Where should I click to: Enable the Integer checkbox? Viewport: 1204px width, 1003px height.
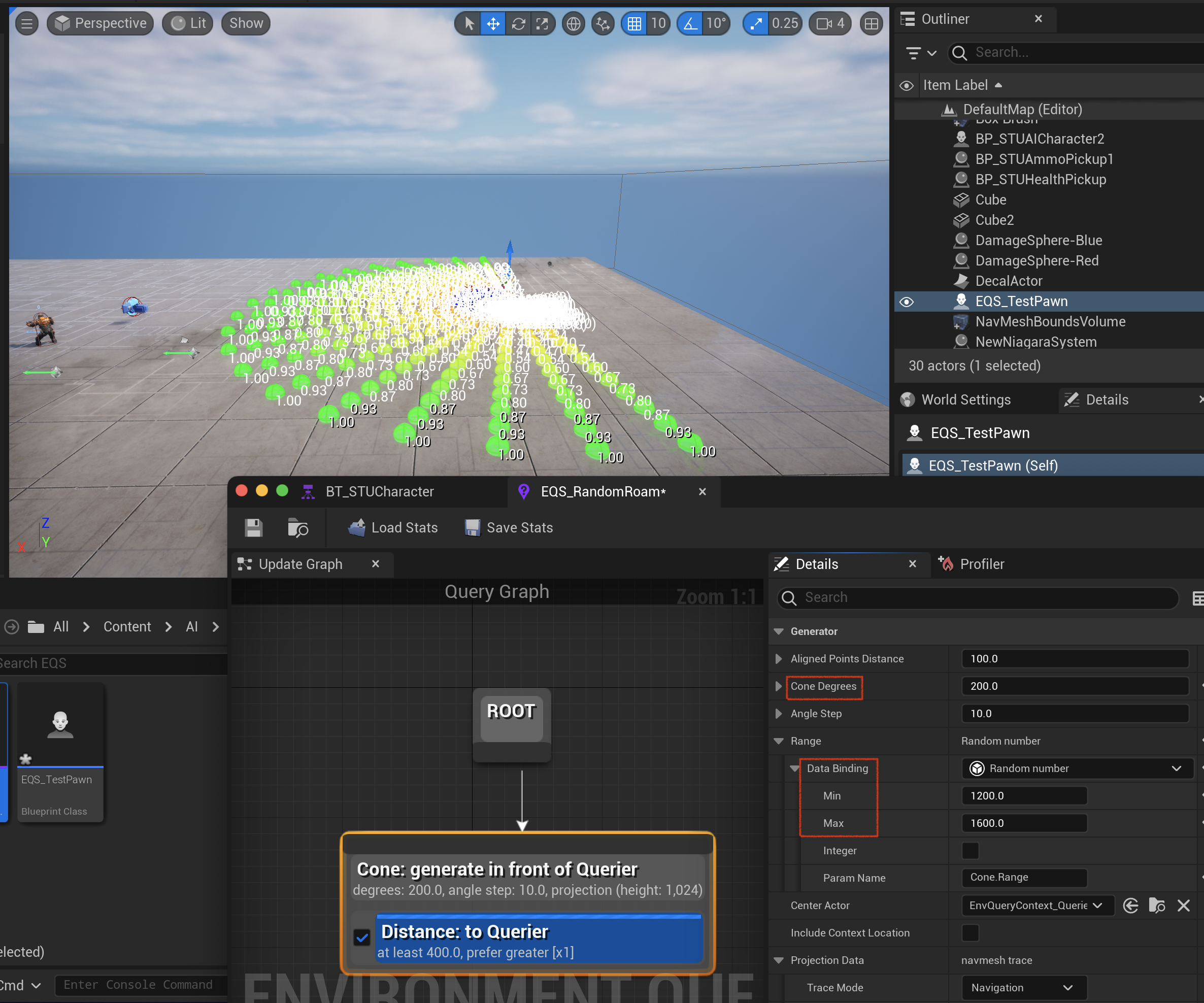[970, 851]
